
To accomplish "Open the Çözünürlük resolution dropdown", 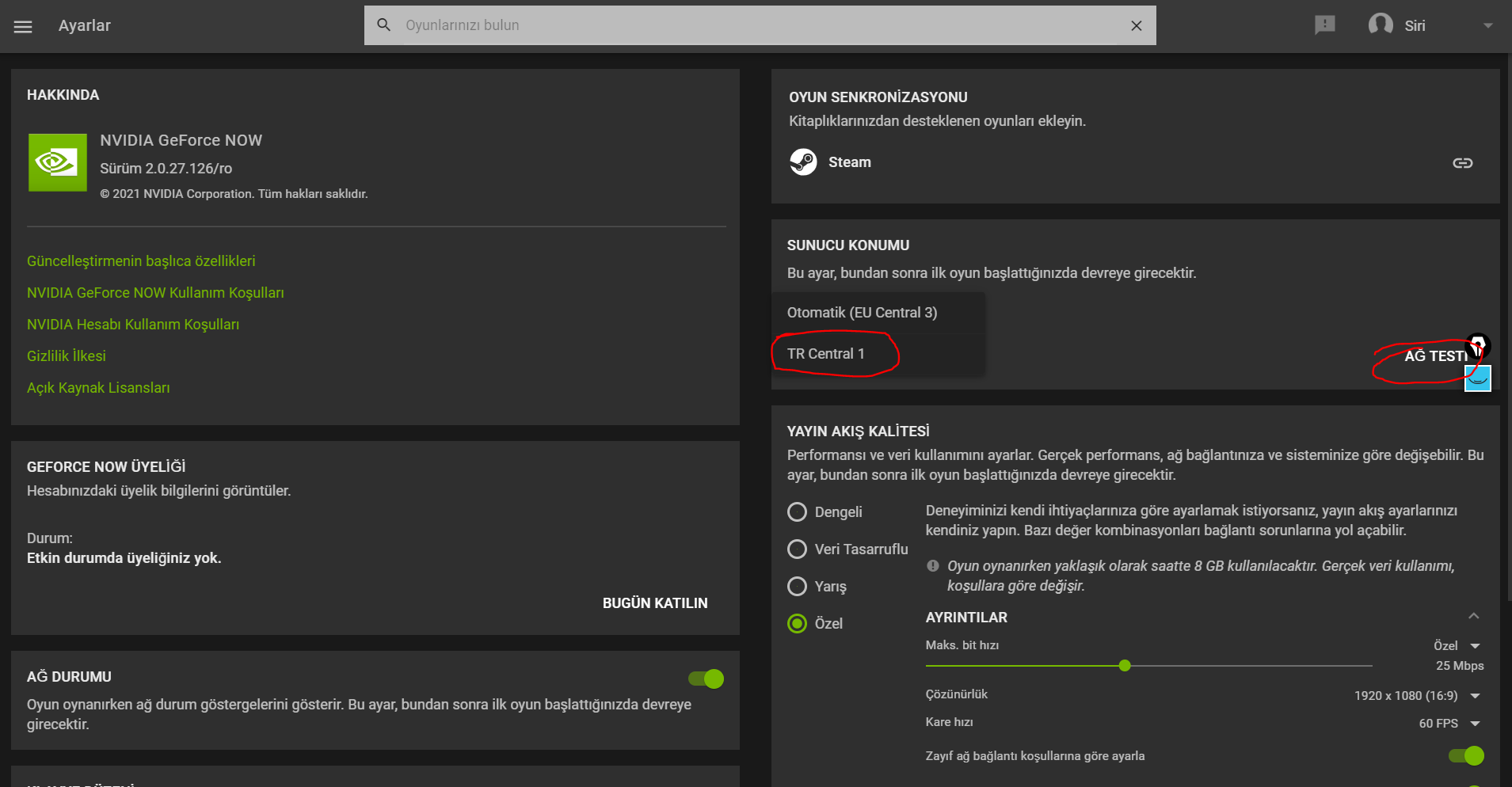I will (x=1475, y=696).
